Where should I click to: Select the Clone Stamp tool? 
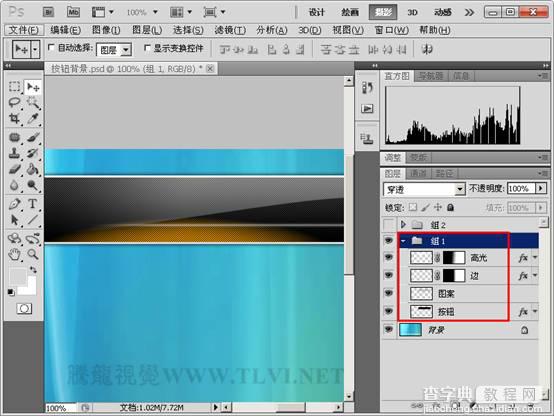14,153
